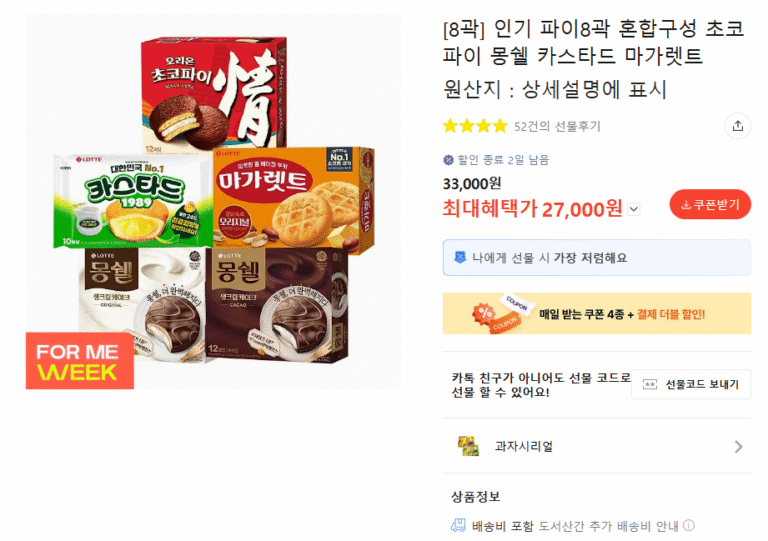This screenshot has height=541, width=768.
Task: Click the 선물코드 보내기 button
Action: click(691, 384)
